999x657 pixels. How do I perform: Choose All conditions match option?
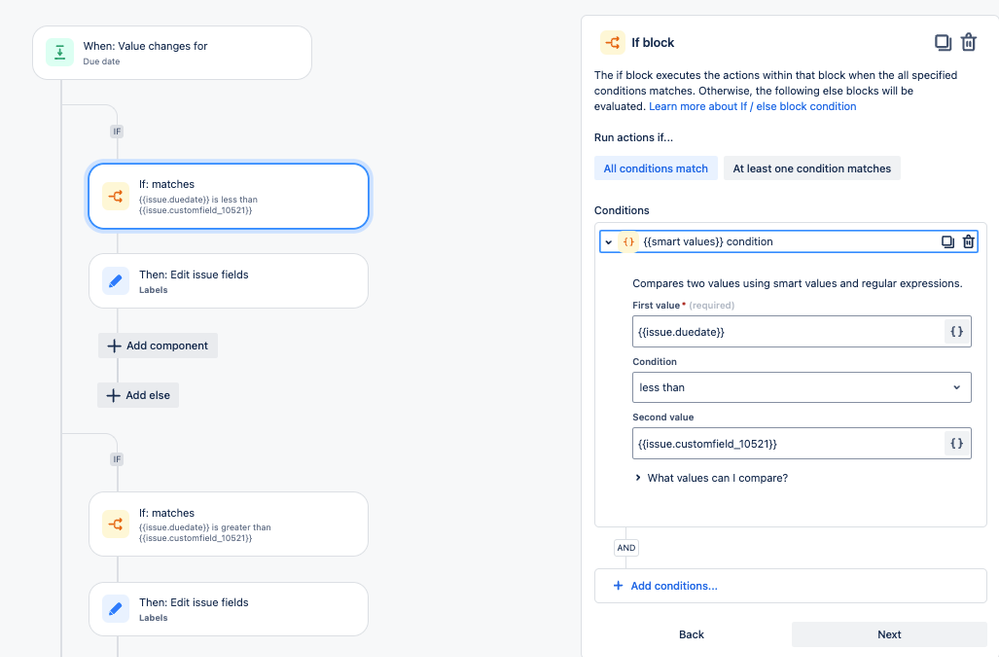(x=656, y=168)
